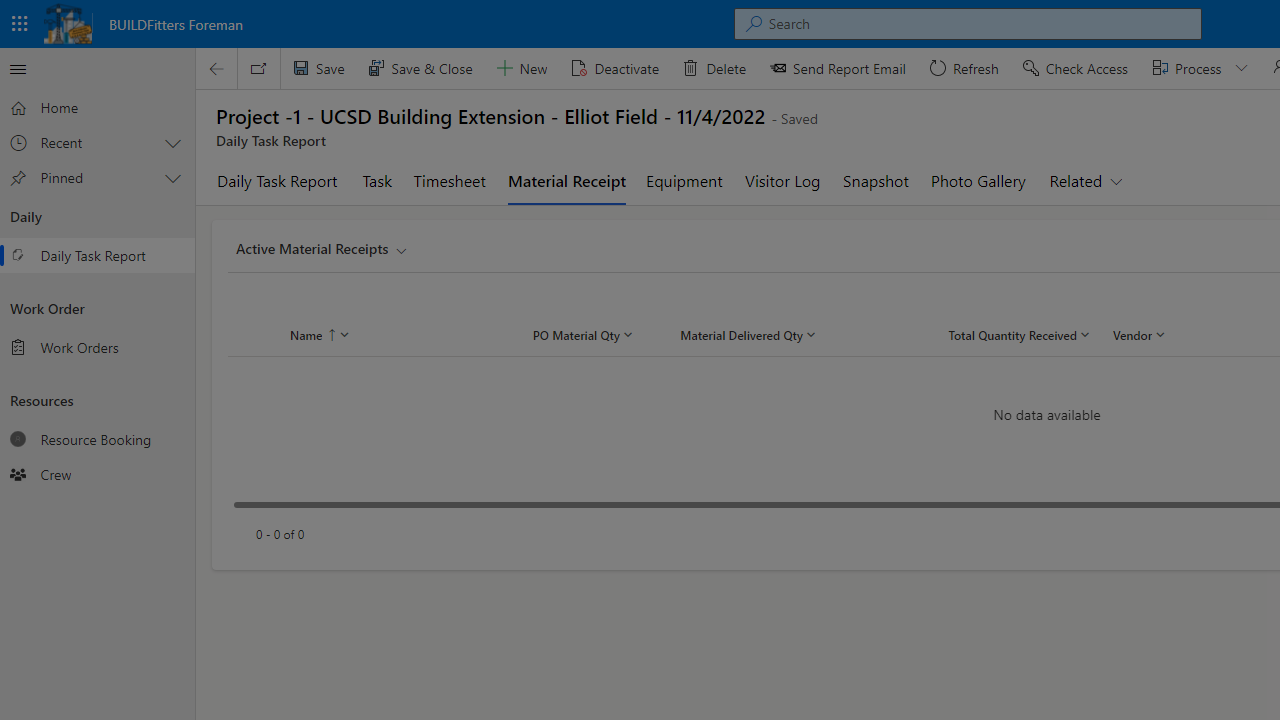The height and width of the screenshot is (720, 1280).
Task: Click the Home house icon
Action: point(18,108)
